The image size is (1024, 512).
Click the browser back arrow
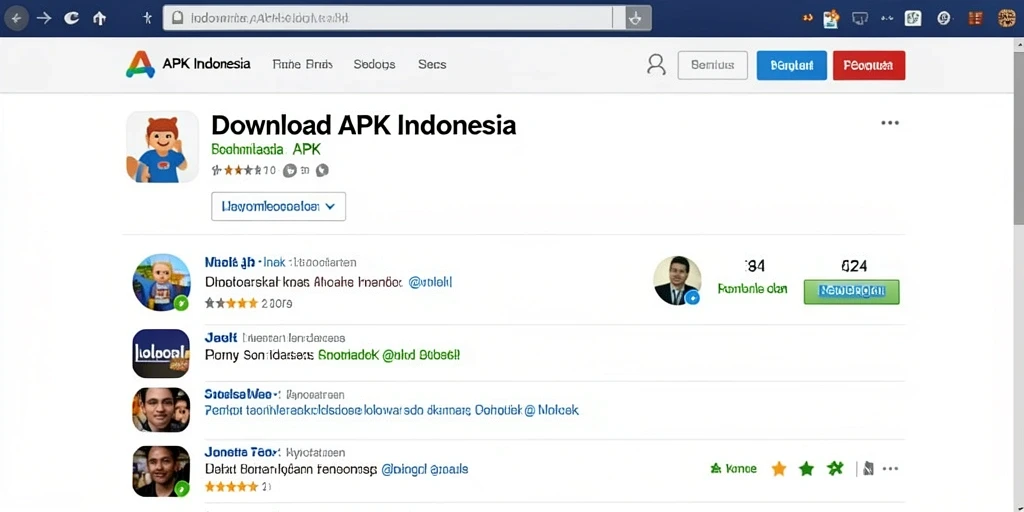tap(16, 18)
